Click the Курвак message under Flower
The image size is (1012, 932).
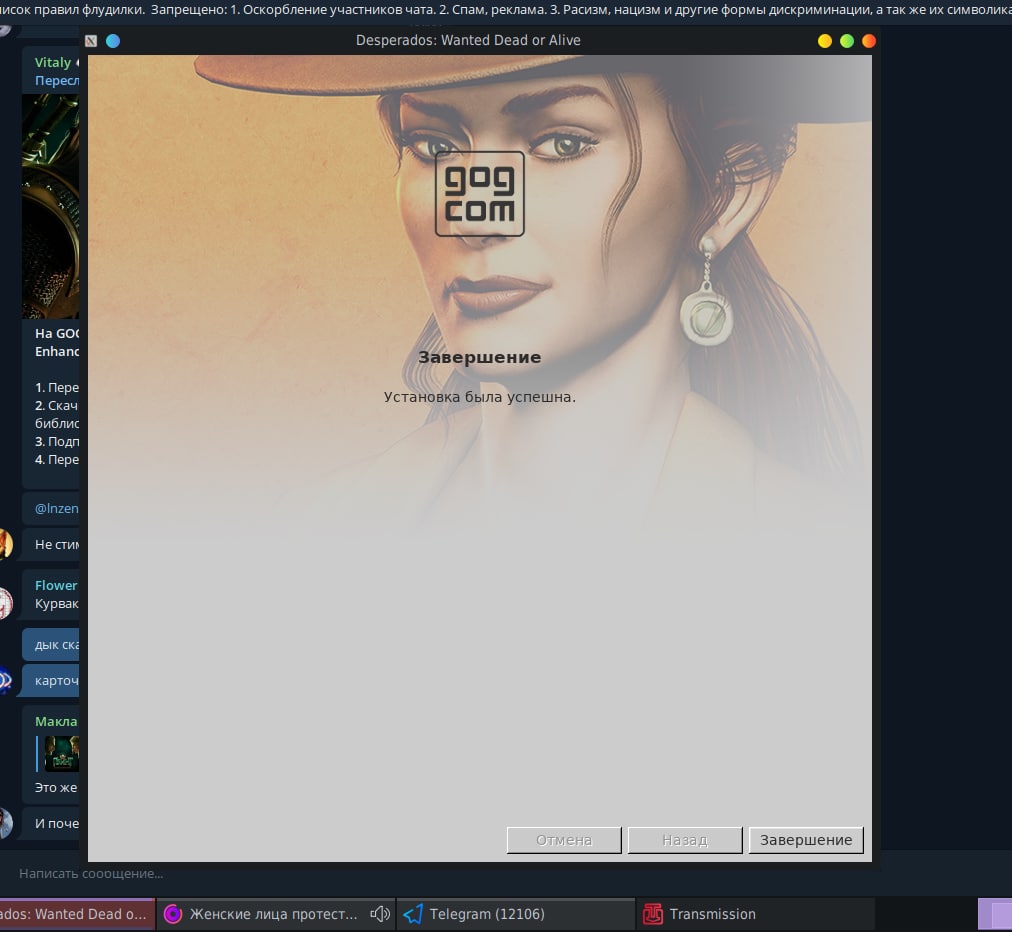tap(57, 603)
